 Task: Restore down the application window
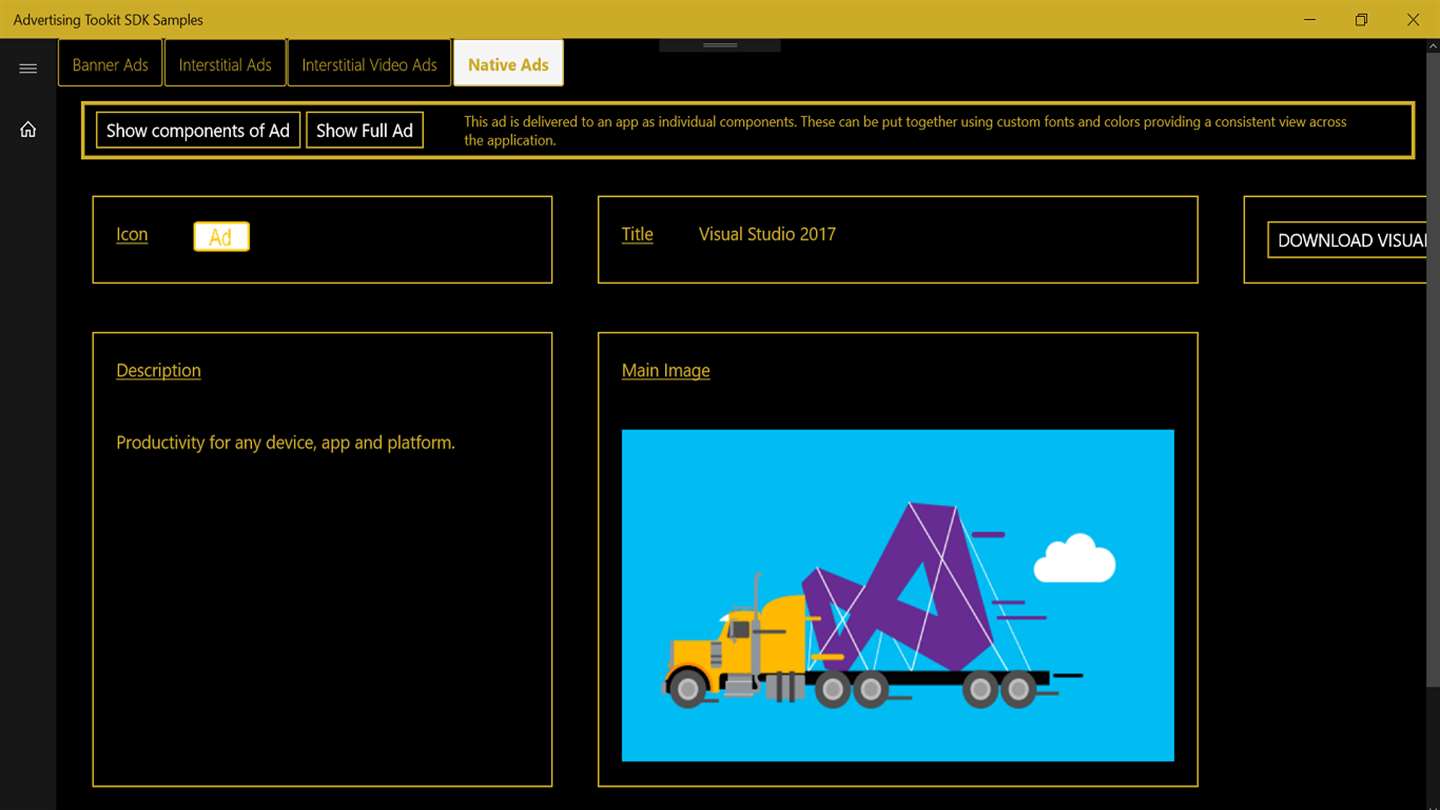tap(1361, 19)
